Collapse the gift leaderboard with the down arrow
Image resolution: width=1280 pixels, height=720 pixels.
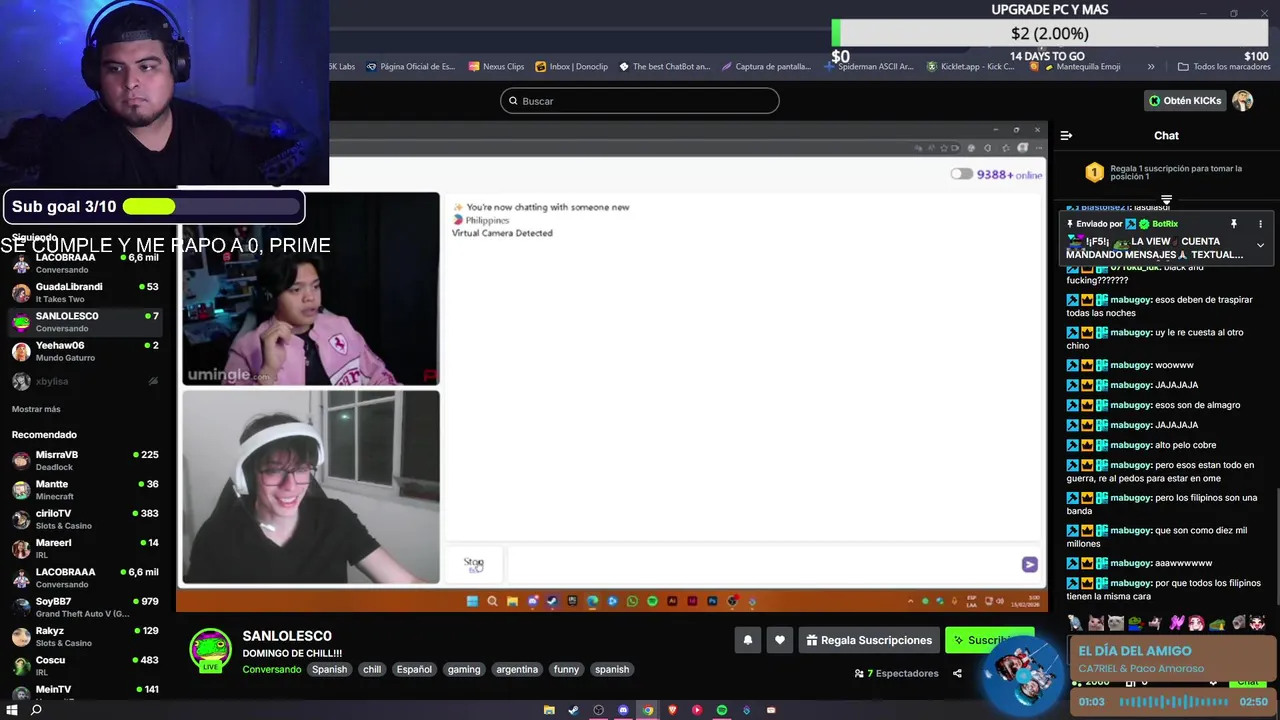[1166, 201]
